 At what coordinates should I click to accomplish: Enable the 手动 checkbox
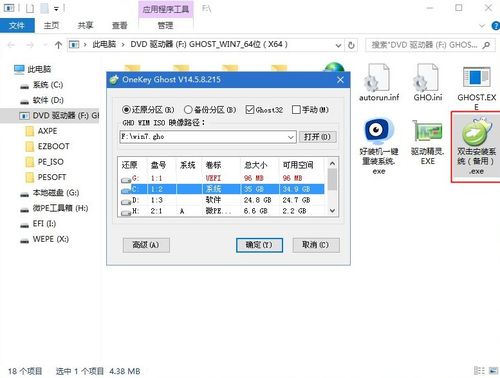[x=296, y=109]
